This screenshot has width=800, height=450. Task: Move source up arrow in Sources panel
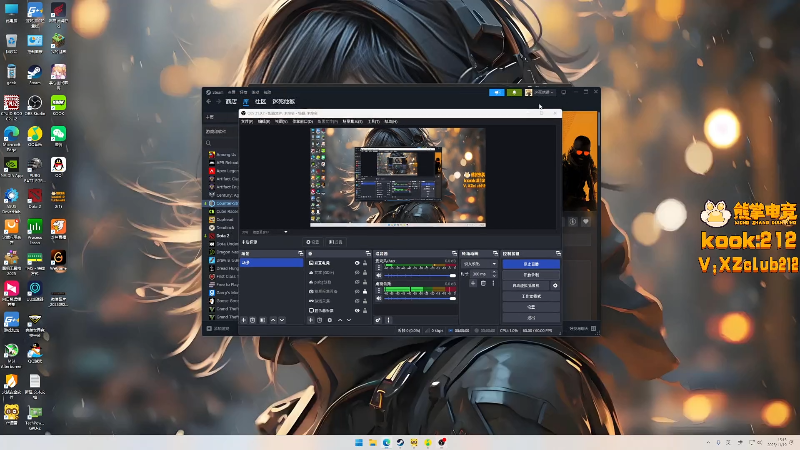[x=340, y=320]
